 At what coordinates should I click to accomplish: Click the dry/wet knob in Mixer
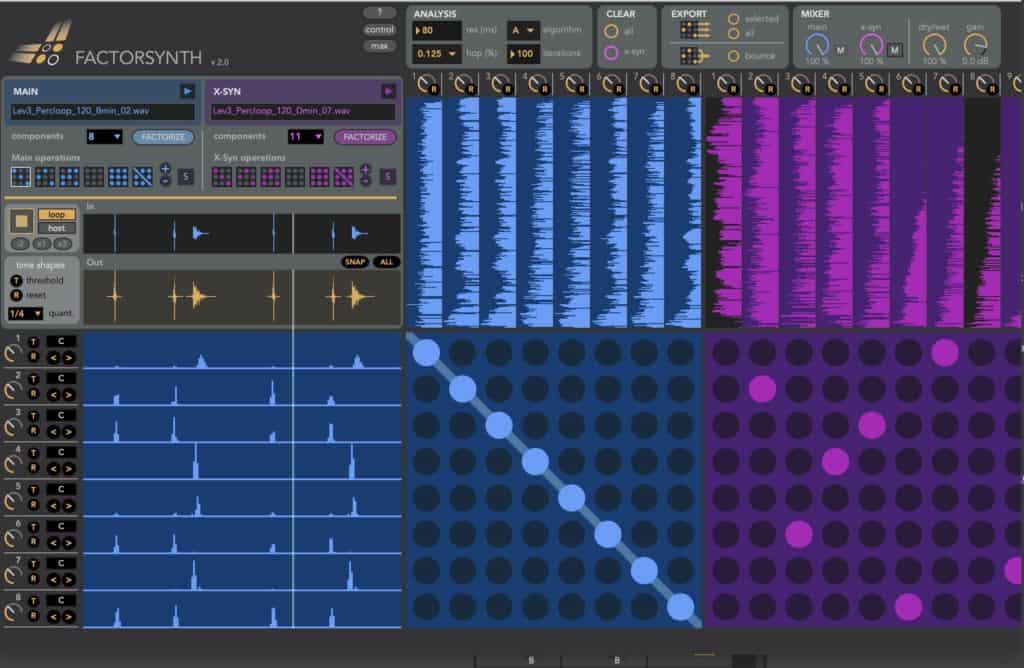[x=934, y=46]
